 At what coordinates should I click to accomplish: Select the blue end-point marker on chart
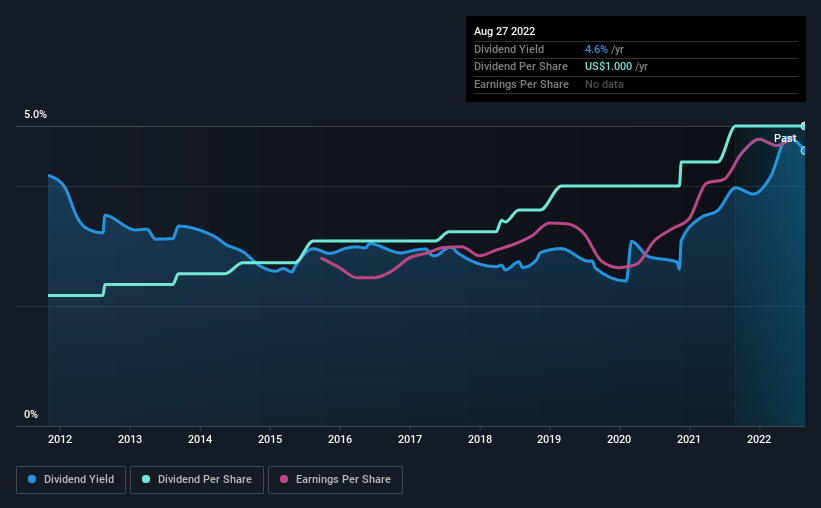[804, 151]
